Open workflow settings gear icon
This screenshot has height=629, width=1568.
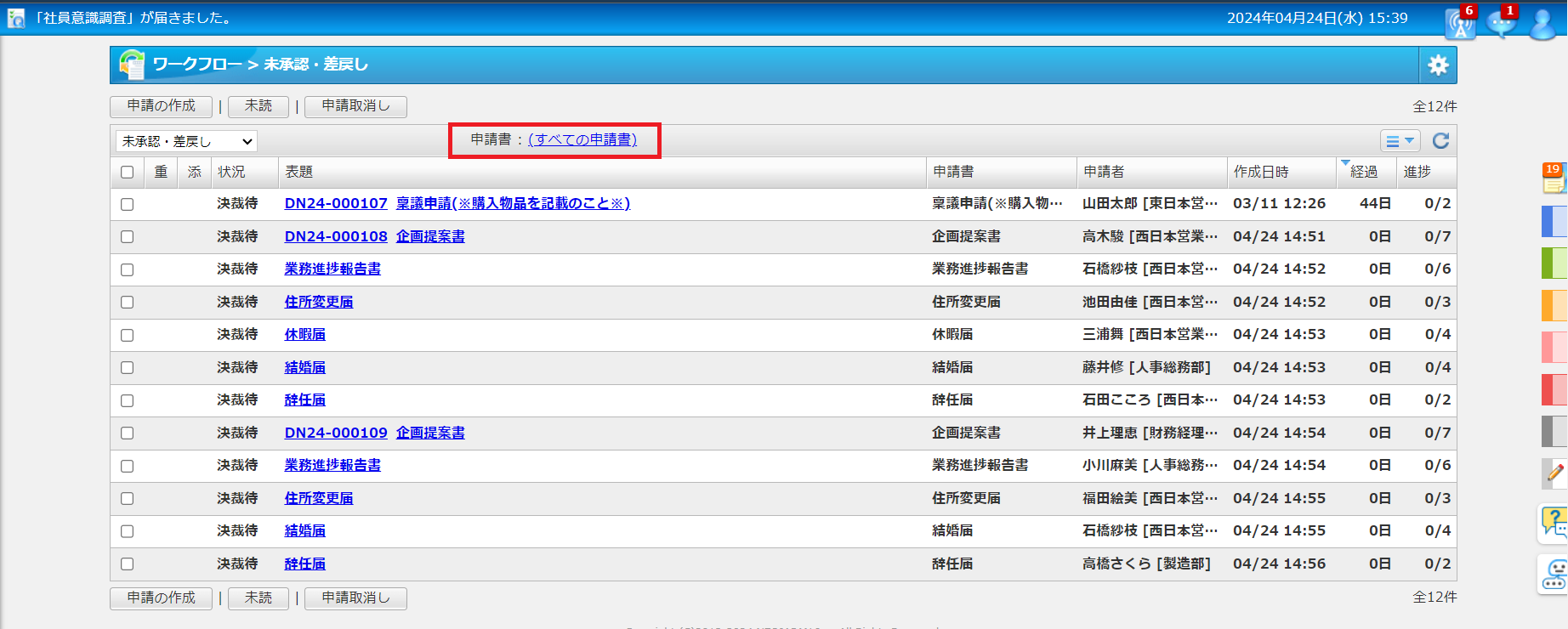pos(1438,65)
